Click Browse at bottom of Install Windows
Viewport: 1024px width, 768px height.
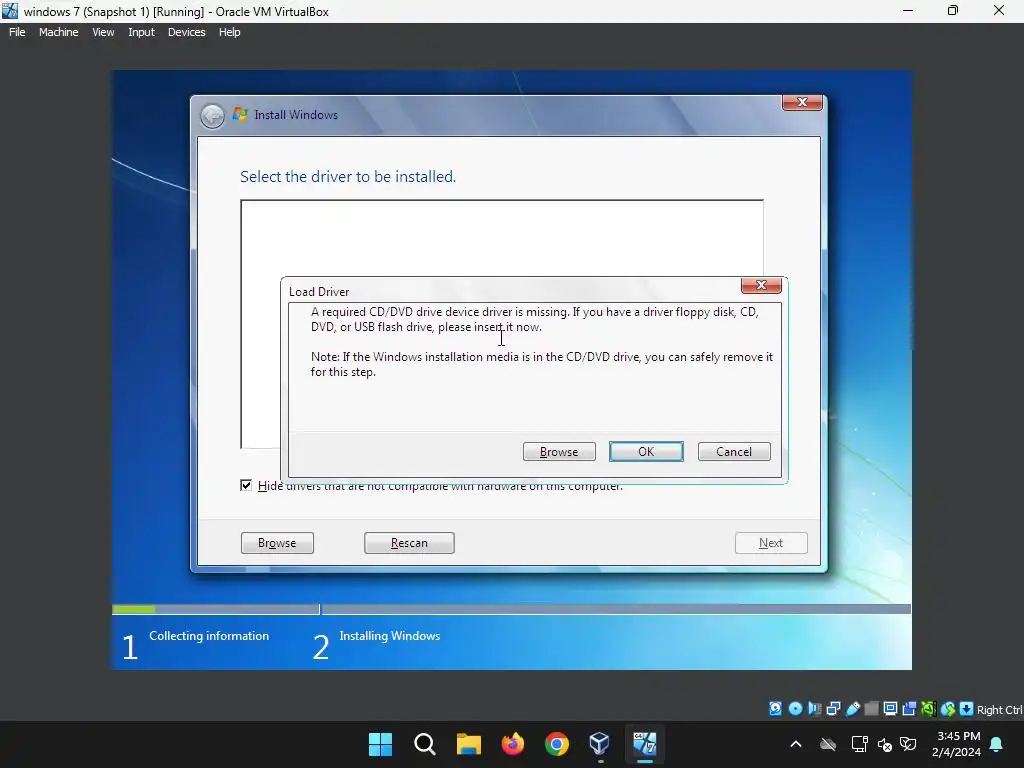click(277, 543)
